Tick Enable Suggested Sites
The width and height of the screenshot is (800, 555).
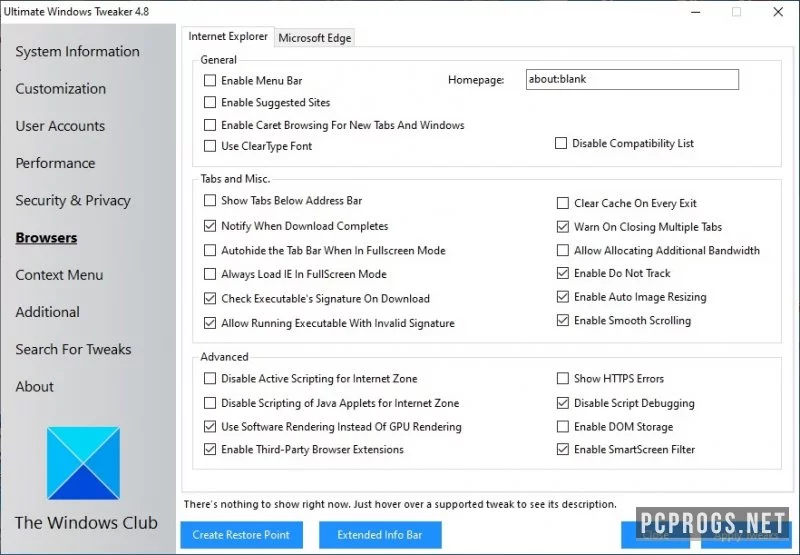(210, 102)
